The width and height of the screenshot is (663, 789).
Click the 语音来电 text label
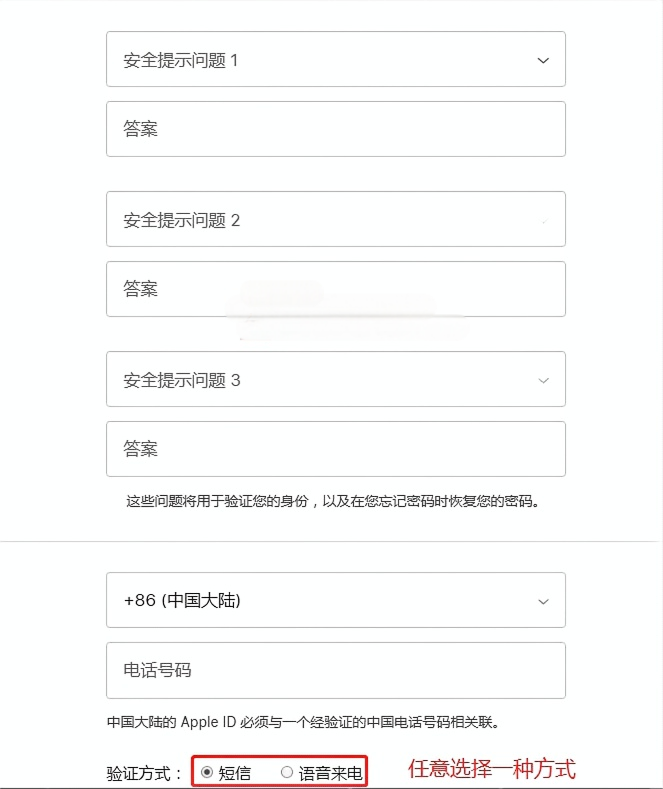(330, 773)
